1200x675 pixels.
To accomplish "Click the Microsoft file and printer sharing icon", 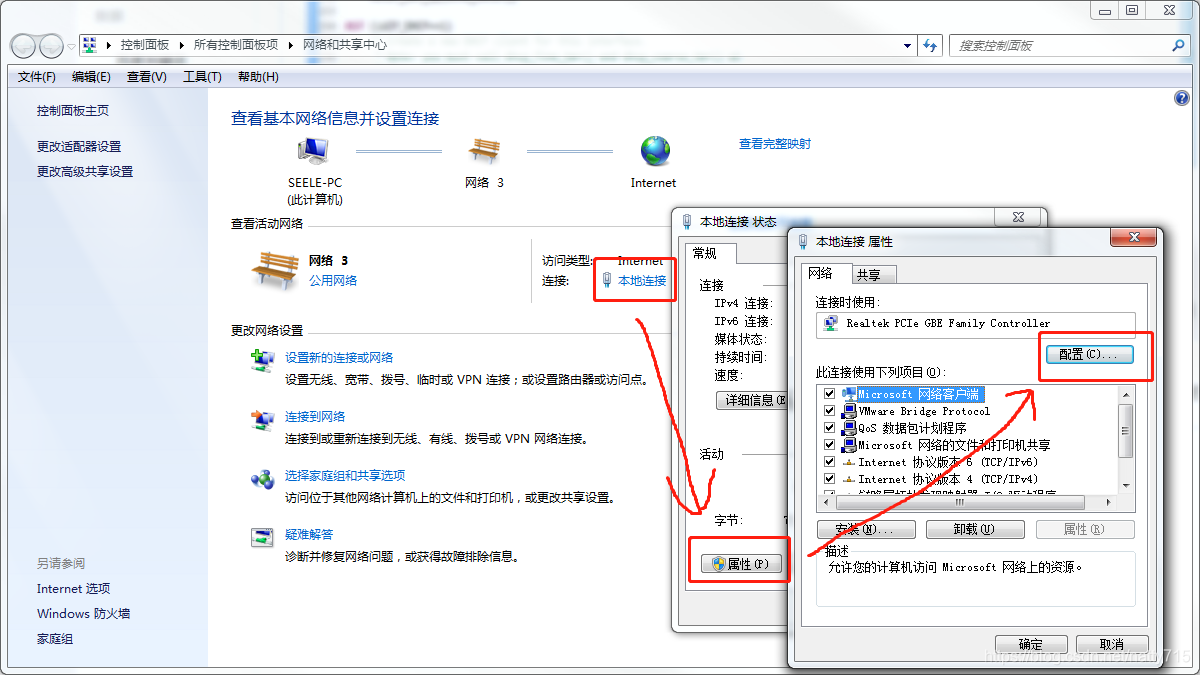I will click(849, 445).
